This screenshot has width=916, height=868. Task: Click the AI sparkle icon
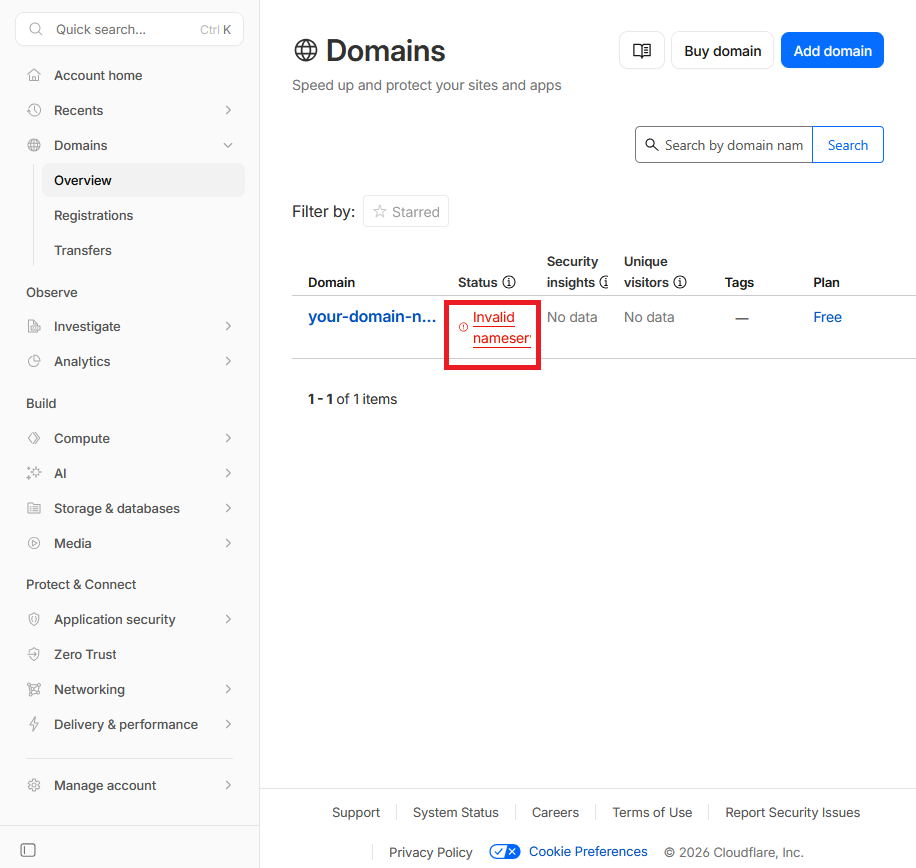pos(34,473)
